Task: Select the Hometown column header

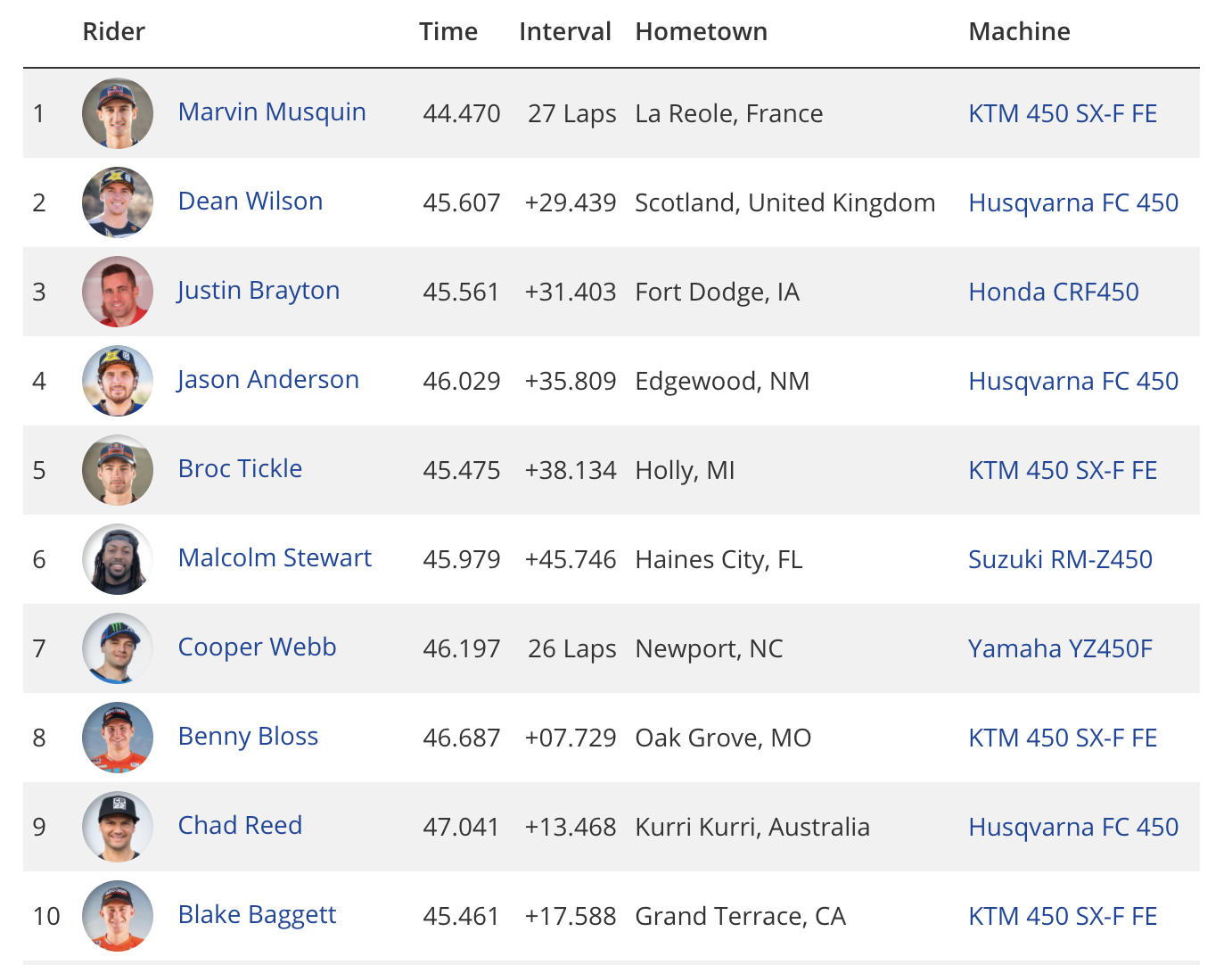Action: click(x=702, y=32)
